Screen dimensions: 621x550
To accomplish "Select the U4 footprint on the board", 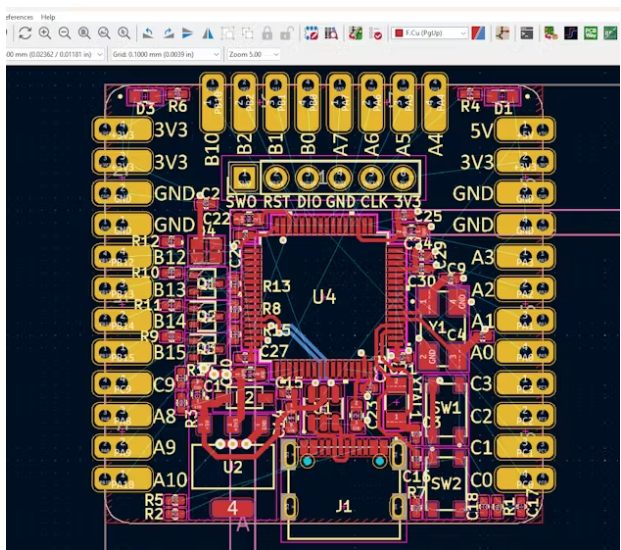I will [x=323, y=296].
